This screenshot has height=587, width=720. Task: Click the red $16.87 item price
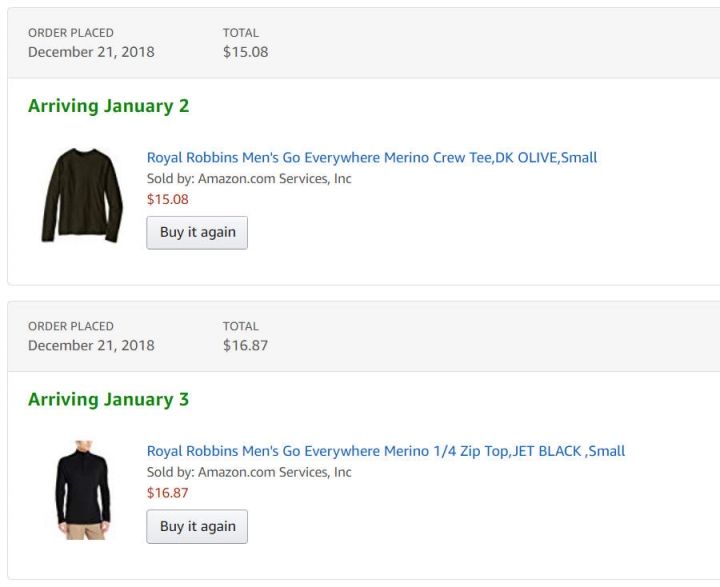coord(167,492)
